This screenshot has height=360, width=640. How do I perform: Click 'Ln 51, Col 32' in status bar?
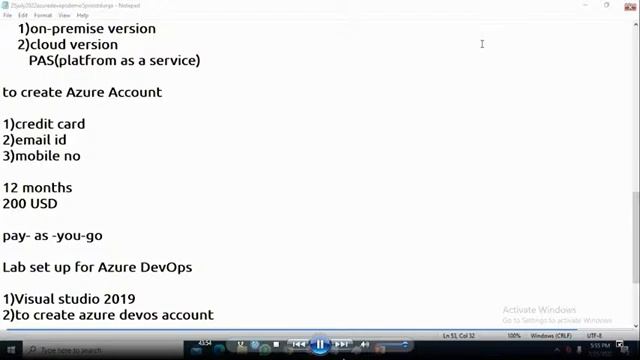(x=459, y=336)
